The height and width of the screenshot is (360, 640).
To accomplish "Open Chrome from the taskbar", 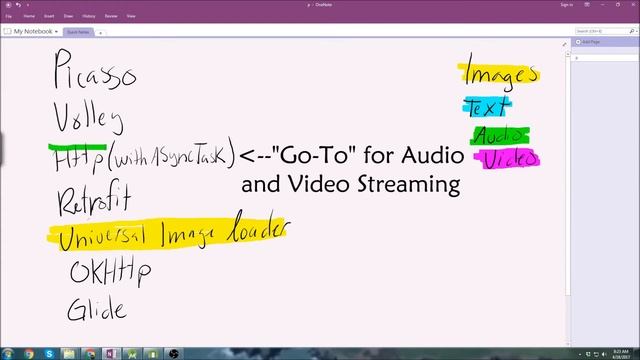I will (x=29, y=353).
